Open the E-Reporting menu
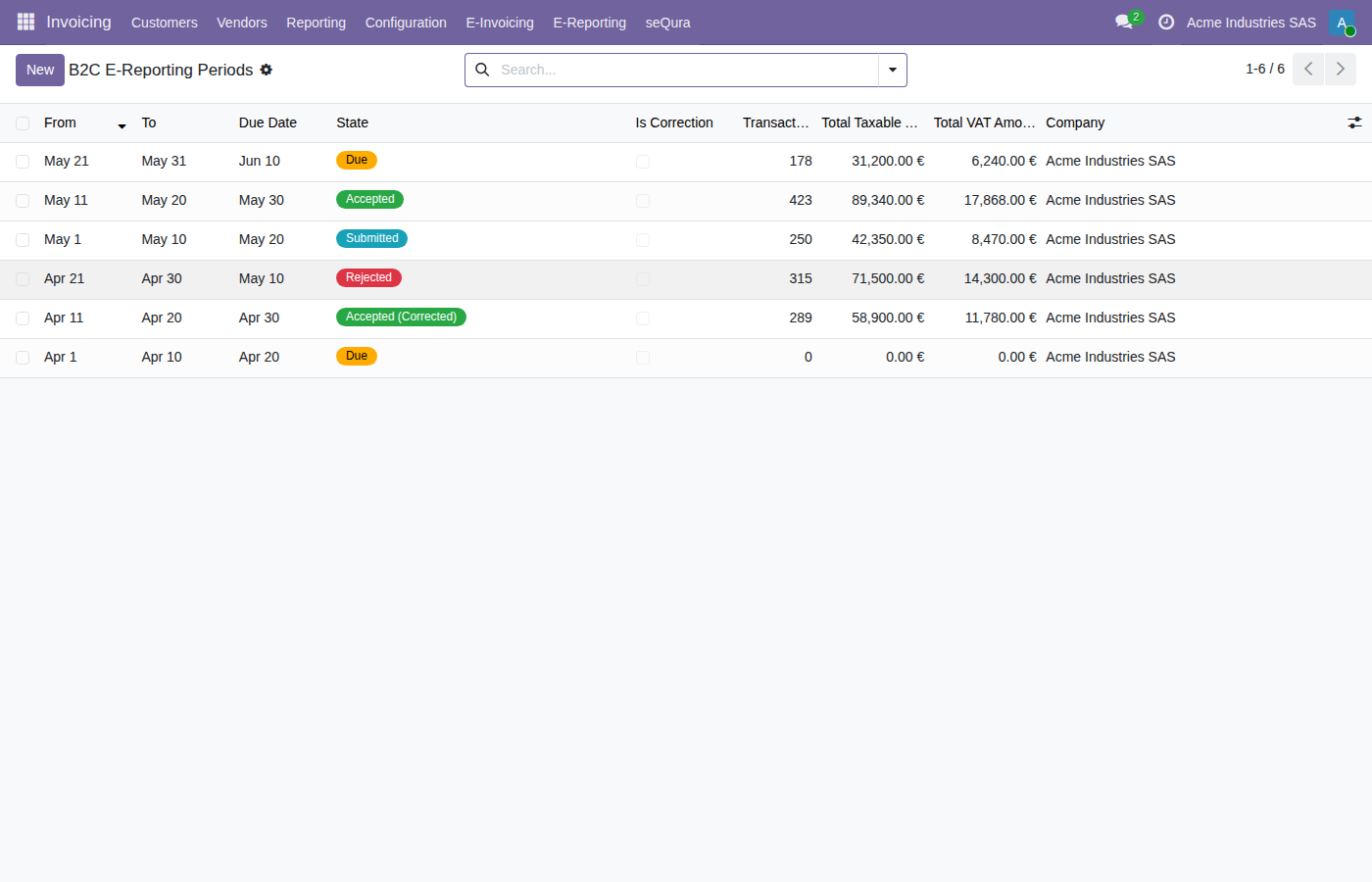 tap(589, 23)
